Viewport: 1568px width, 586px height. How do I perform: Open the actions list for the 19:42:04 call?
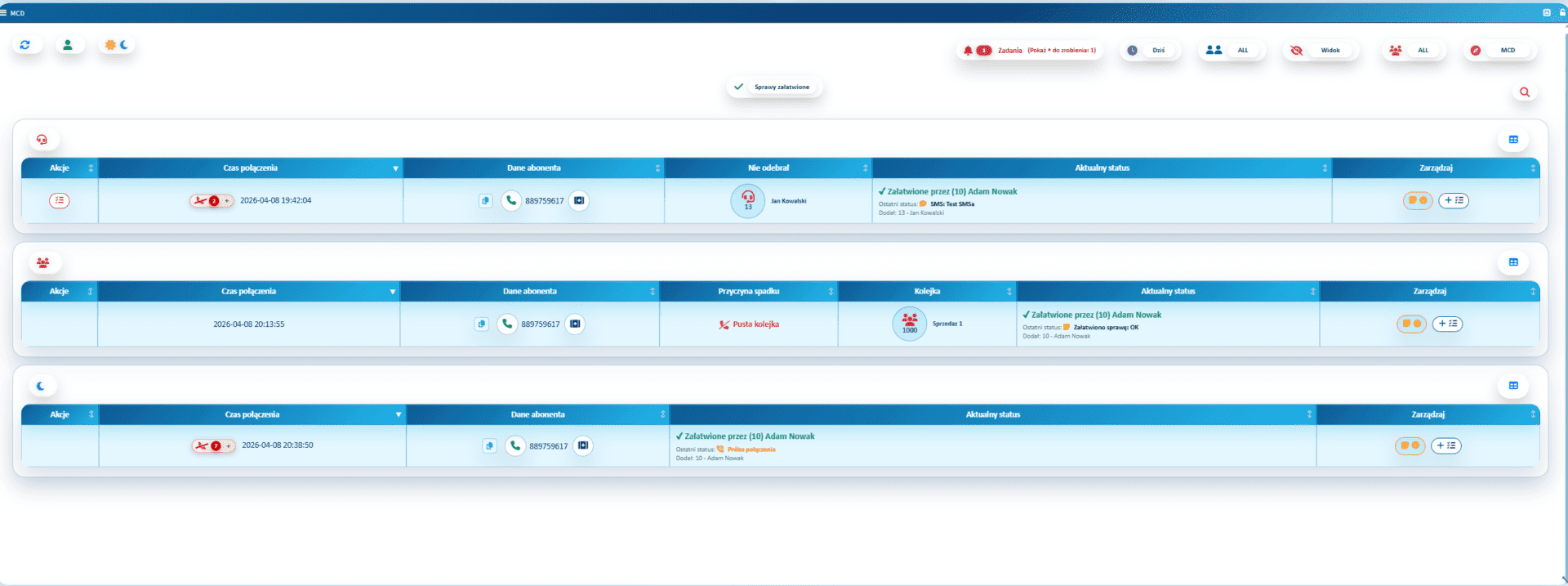[60, 200]
